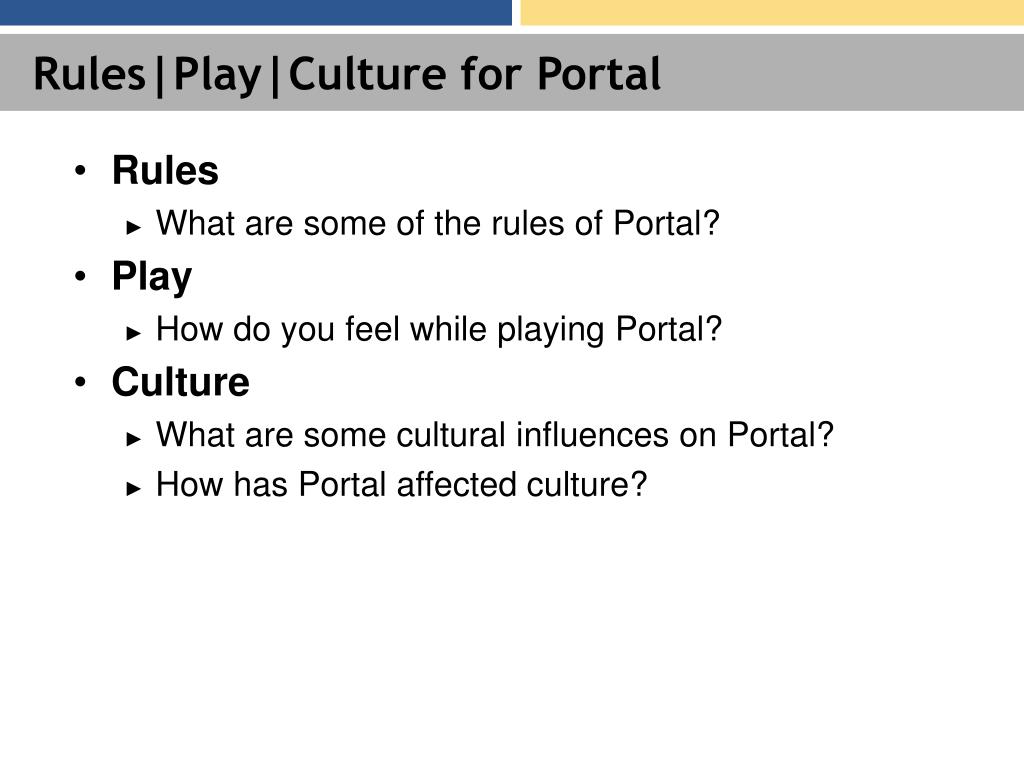The image size is (1024, 768).
Task: Select text 'How do you feel while playing Portal?'
Action: click(x=439, y=330)
